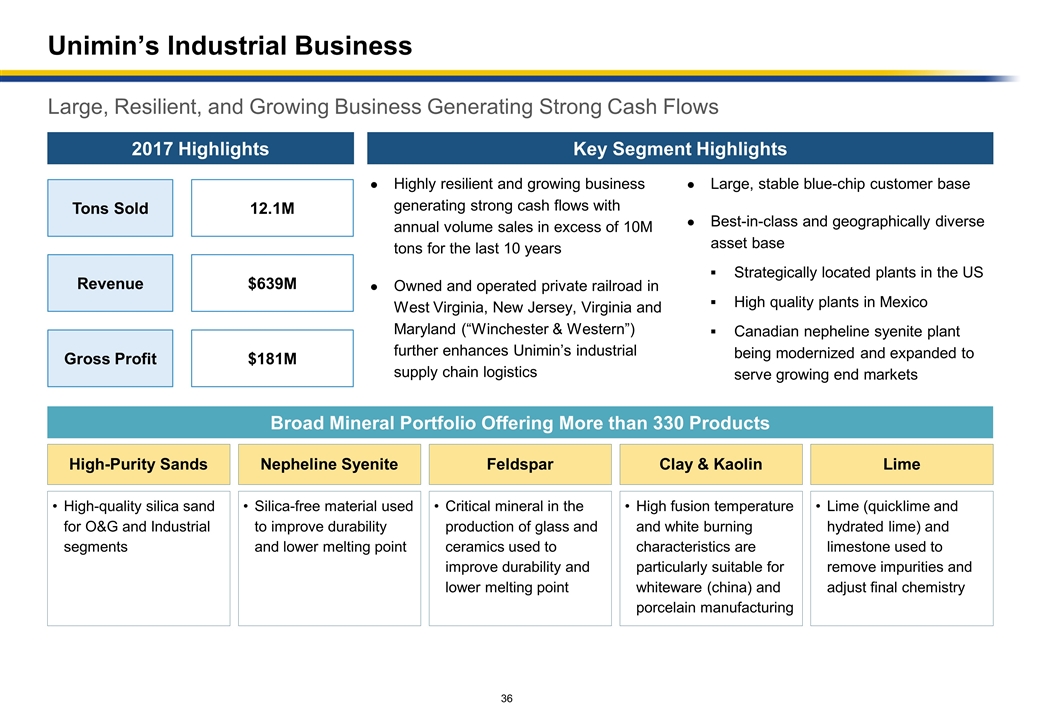Click the page number 36

point(508,697)
